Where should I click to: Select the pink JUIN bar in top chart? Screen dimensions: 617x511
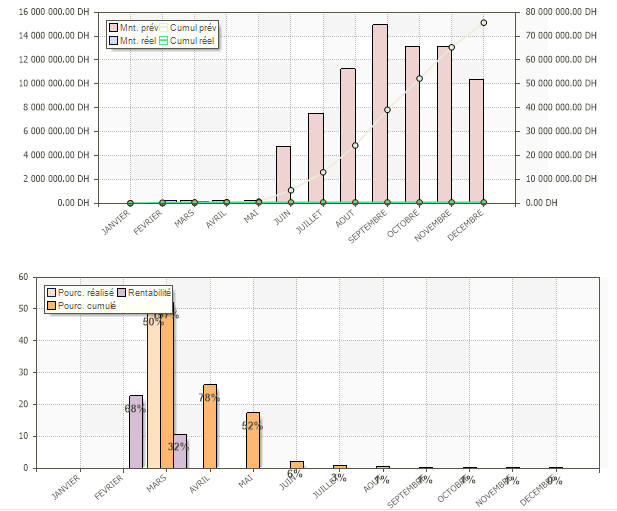(x=283, y=174)
